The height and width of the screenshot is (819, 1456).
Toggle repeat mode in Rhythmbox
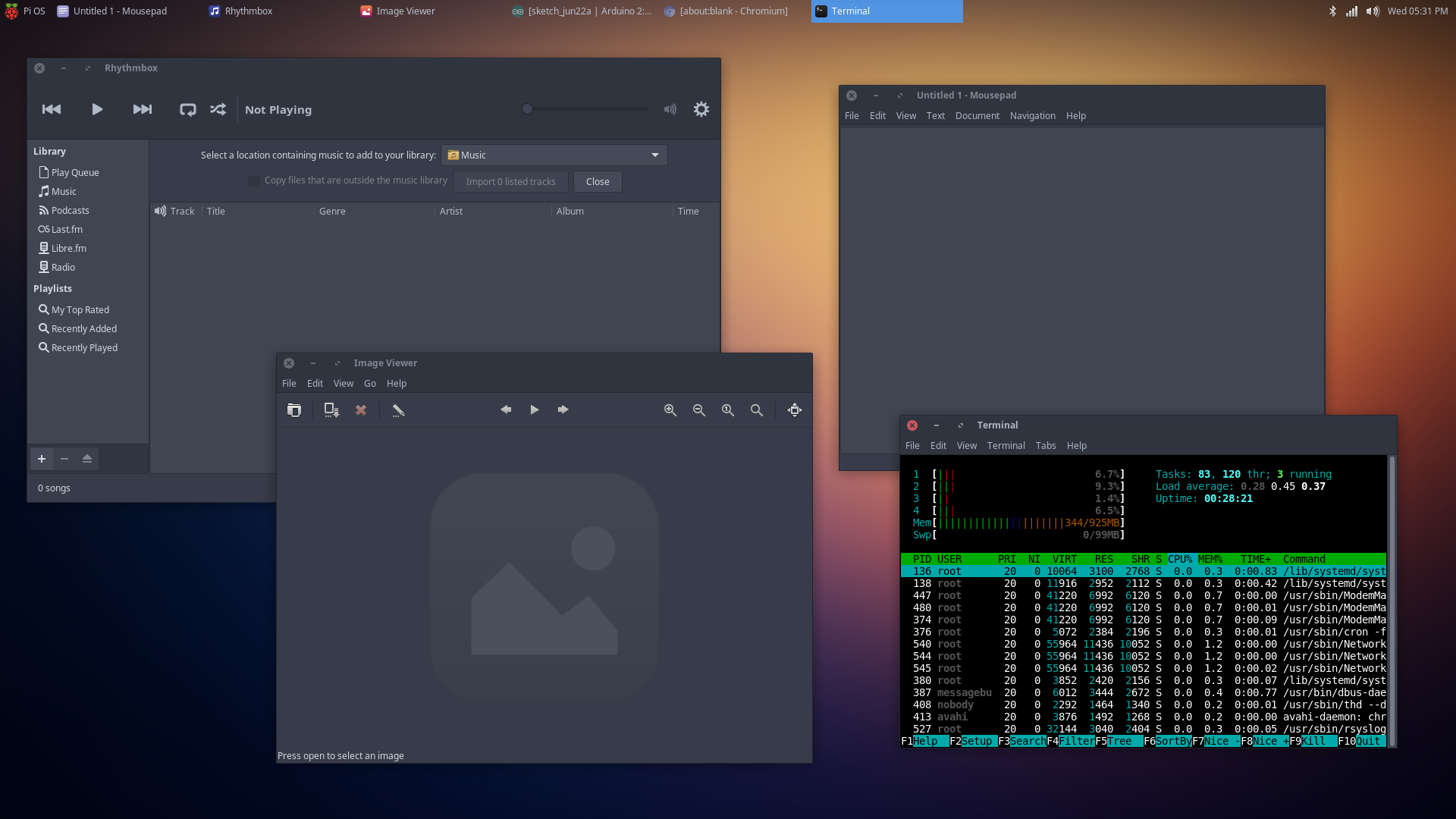(x=188, y=109)
